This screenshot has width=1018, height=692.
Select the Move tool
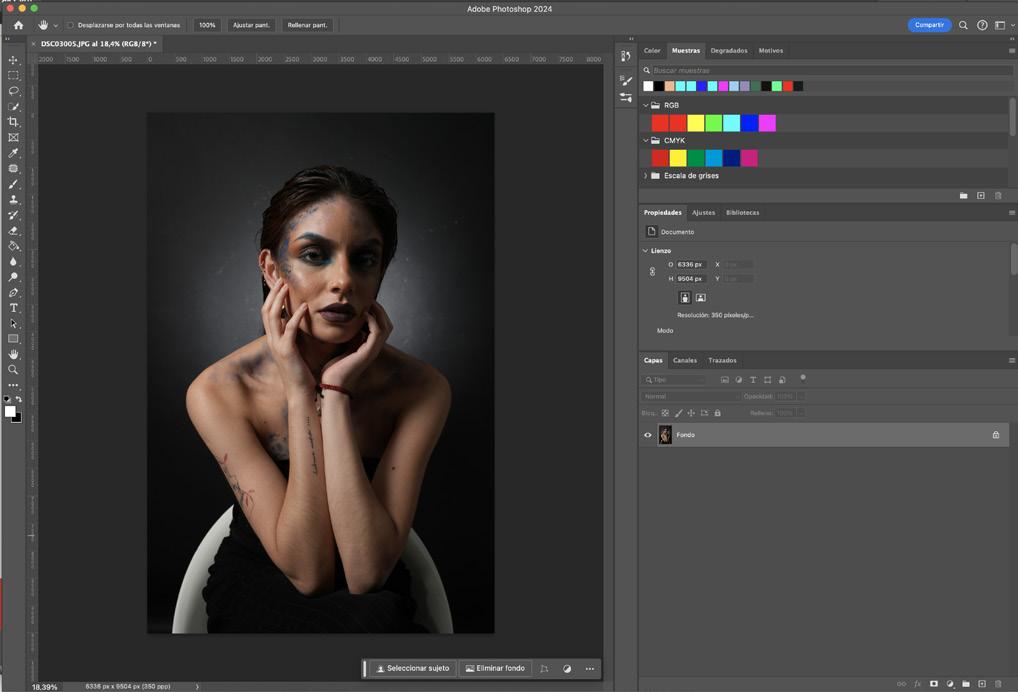(13, 60)
